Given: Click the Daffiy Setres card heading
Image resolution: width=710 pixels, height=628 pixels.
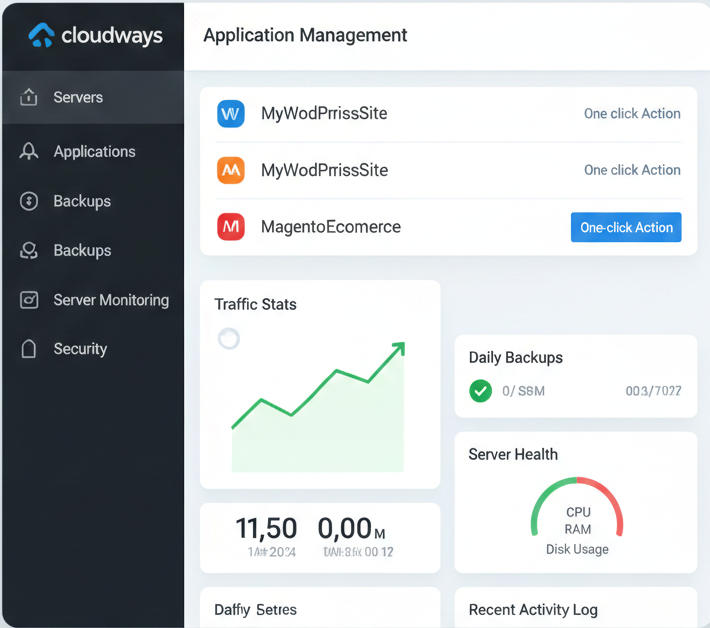Looking at the screenshot, I should [x=255, y=610].
